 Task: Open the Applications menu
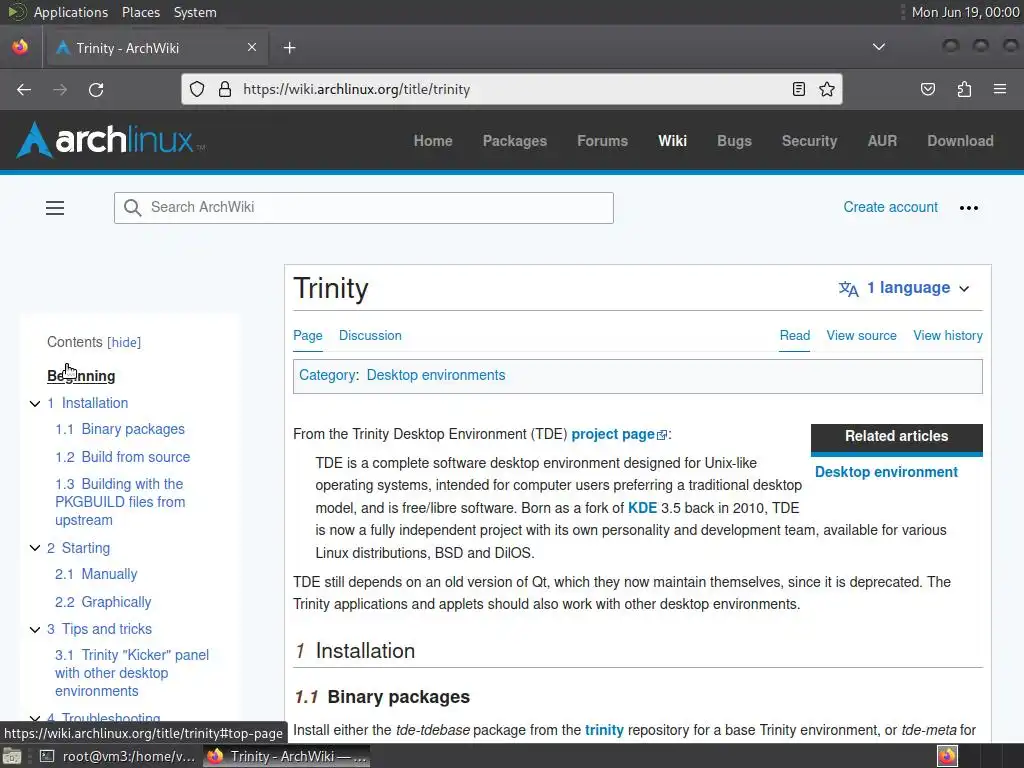pyautogui.click(x=71, y=12)
